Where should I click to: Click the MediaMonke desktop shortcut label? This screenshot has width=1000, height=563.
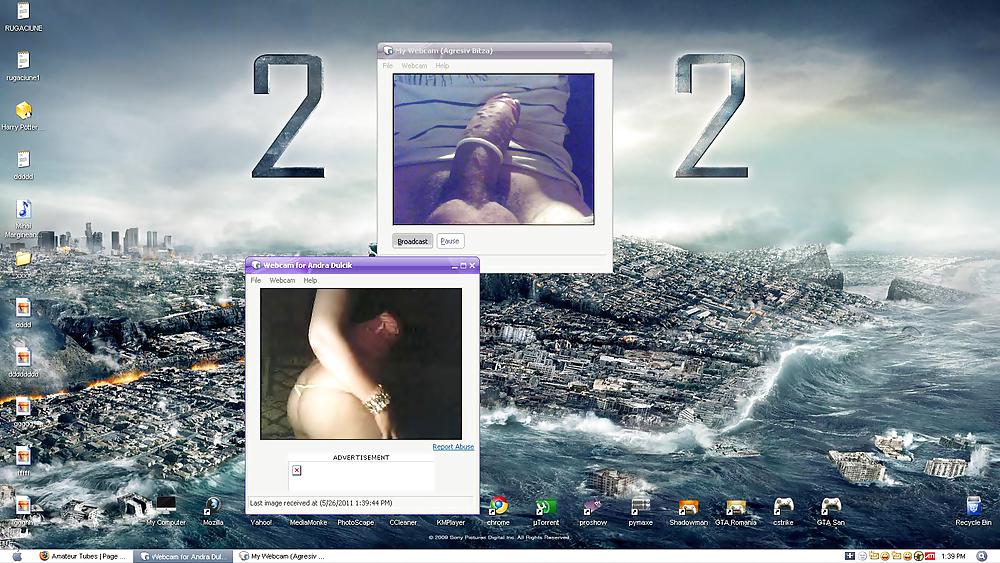(x=308, y=522)
